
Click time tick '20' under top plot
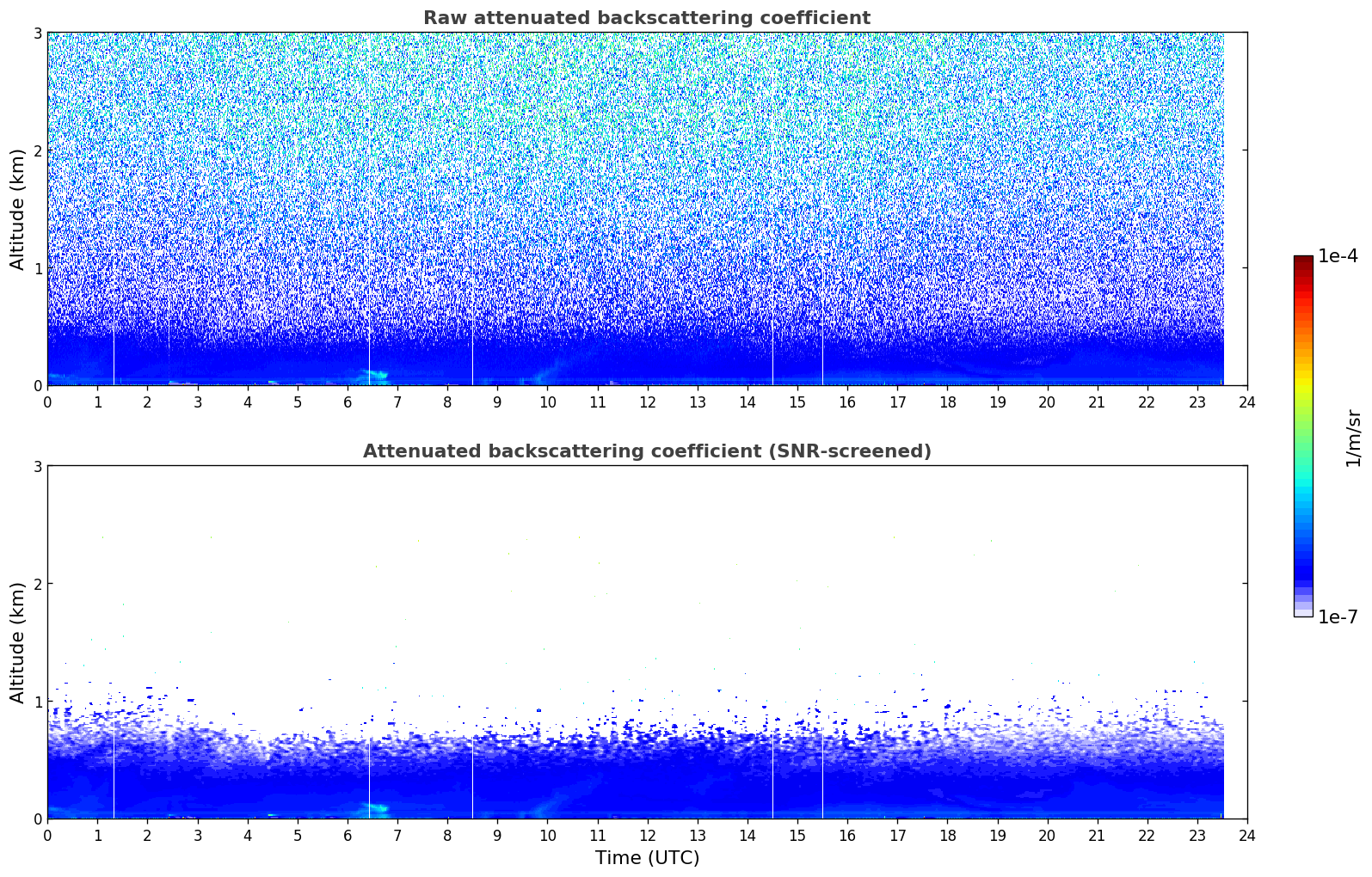(x=1047, y=402)
